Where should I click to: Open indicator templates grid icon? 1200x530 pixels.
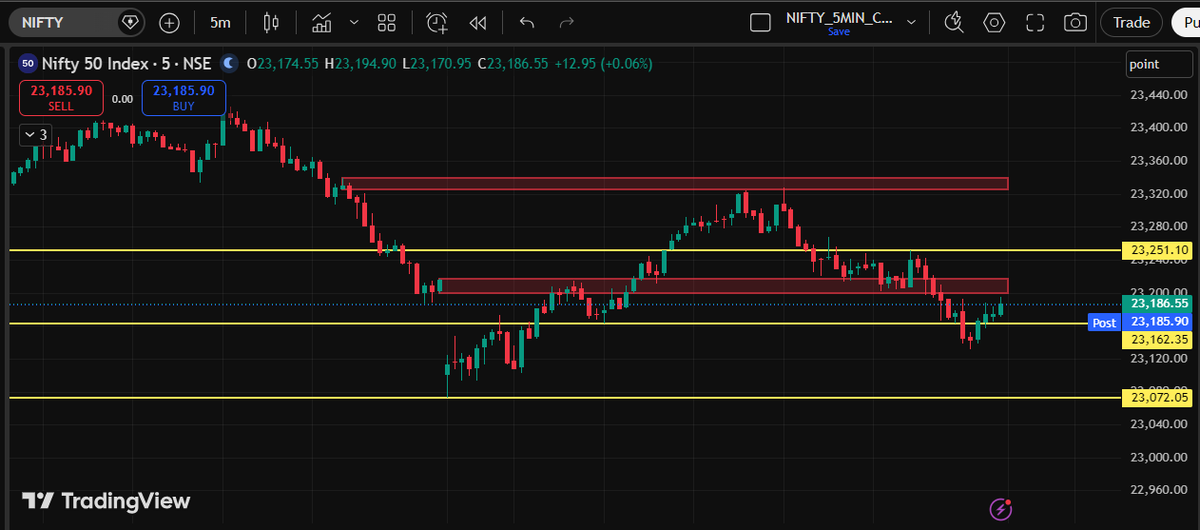coord(387,22)
